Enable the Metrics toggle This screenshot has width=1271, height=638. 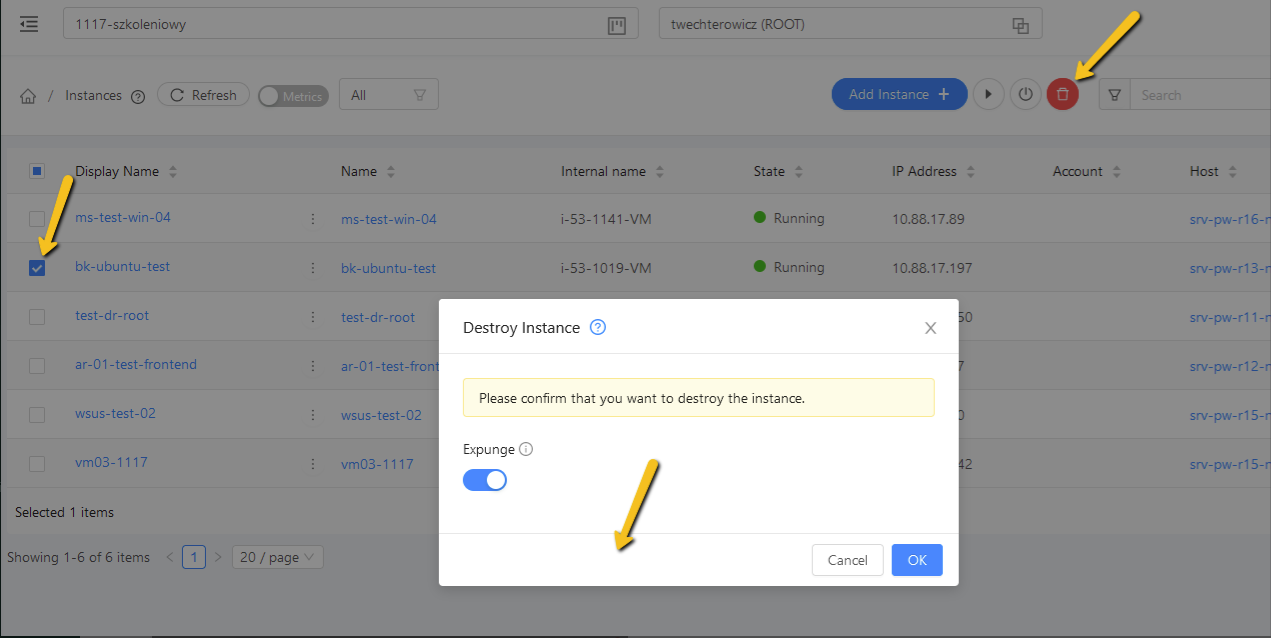[293, 95]
